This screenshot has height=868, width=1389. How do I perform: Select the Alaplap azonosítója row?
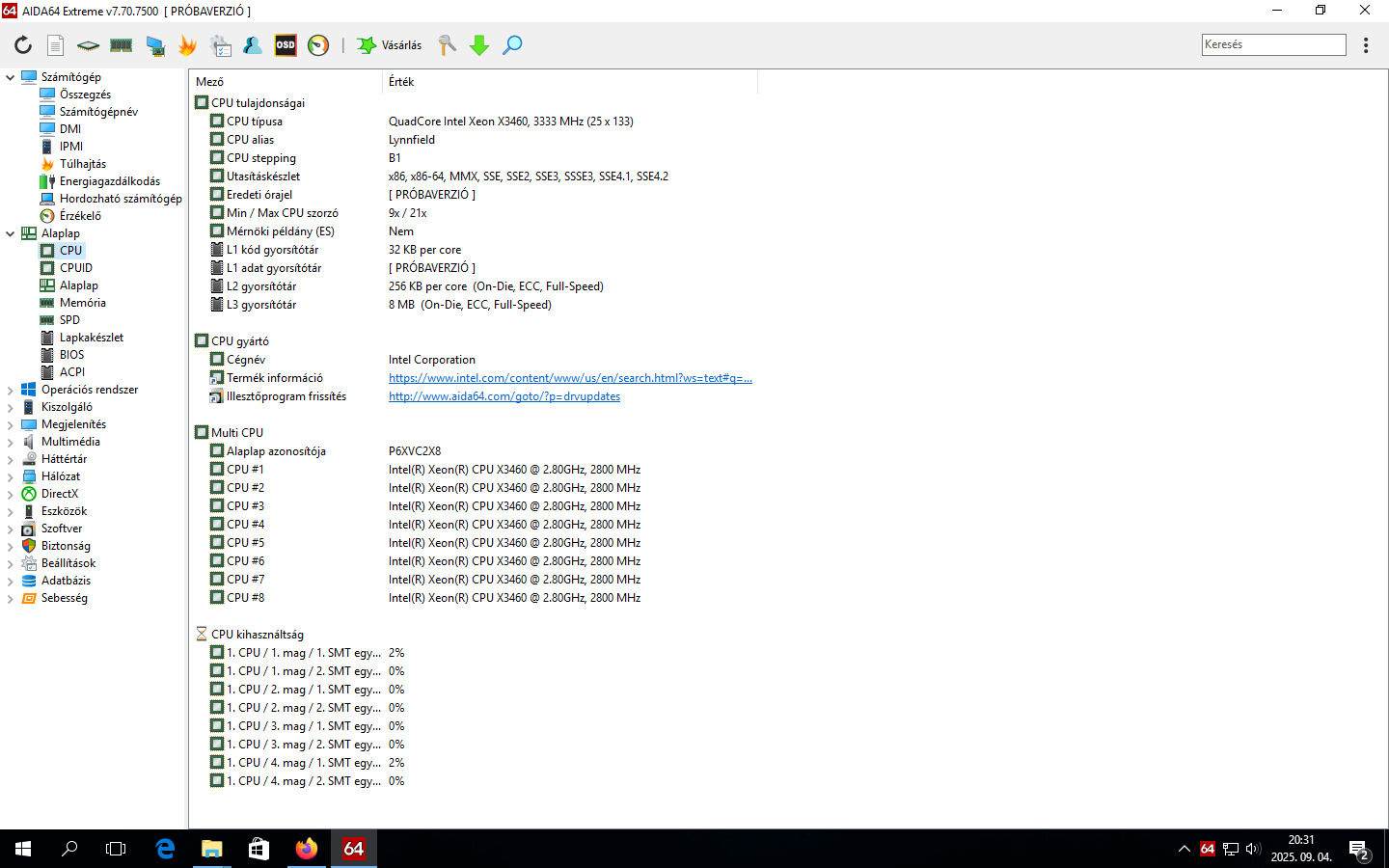pos(474,451)
